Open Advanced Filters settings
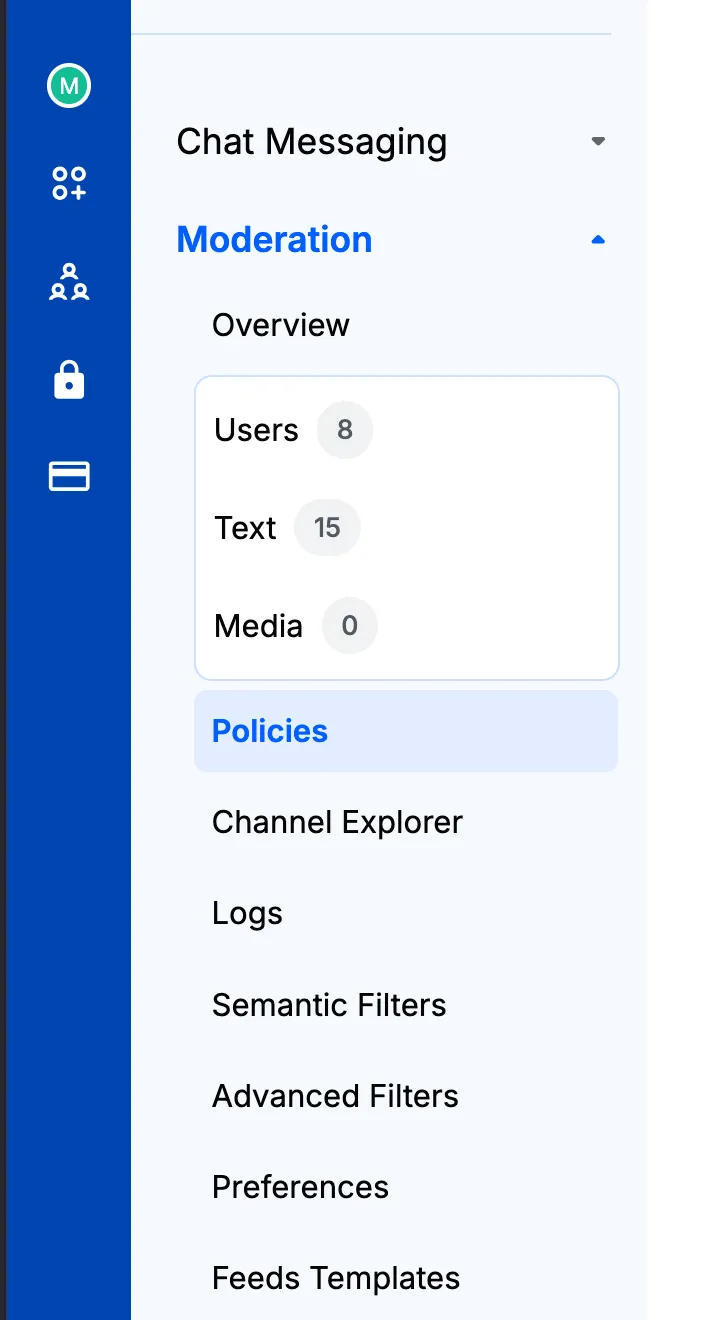 tap(335, 1096)
